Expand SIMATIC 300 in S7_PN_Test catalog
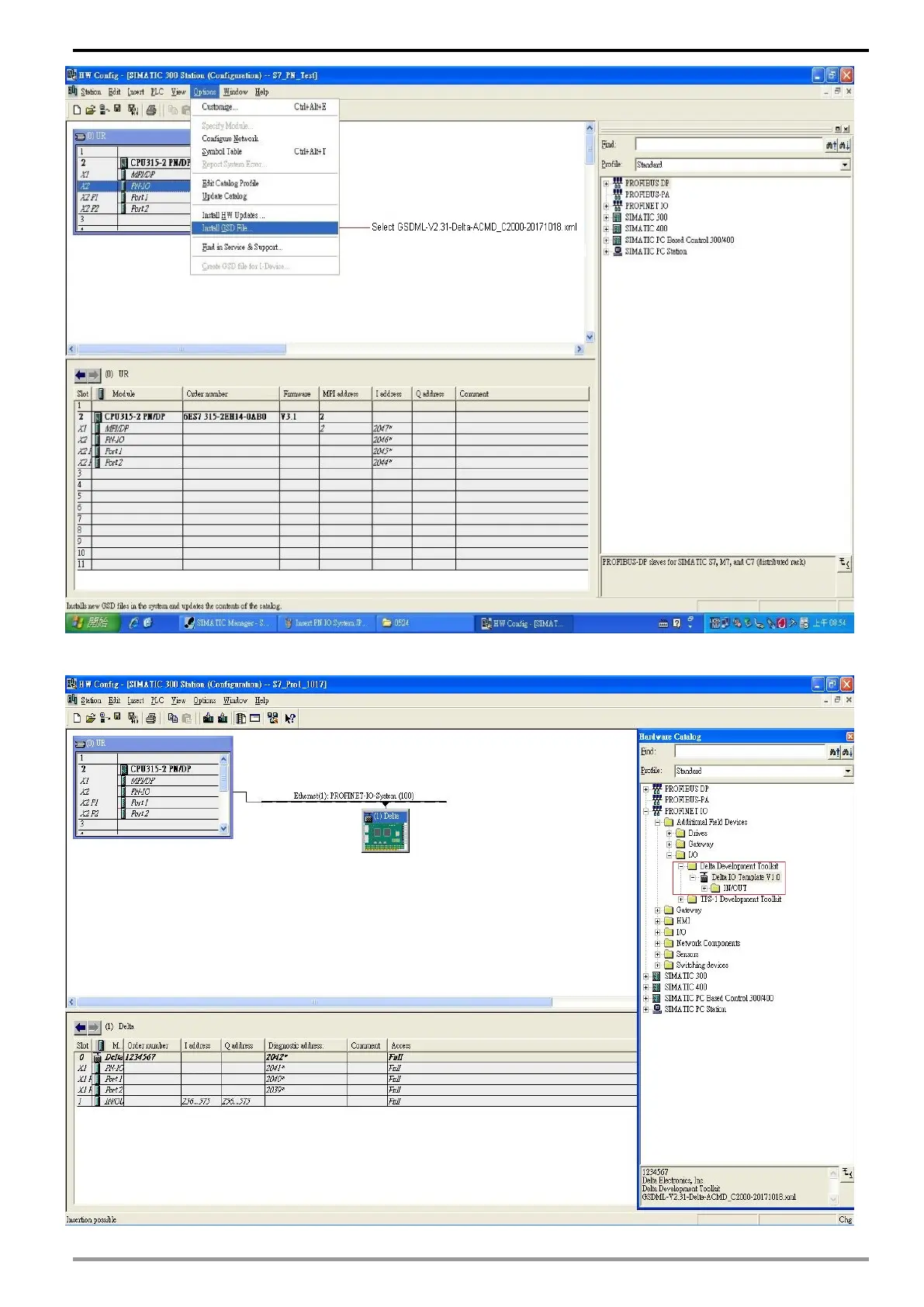 point(607,218)
